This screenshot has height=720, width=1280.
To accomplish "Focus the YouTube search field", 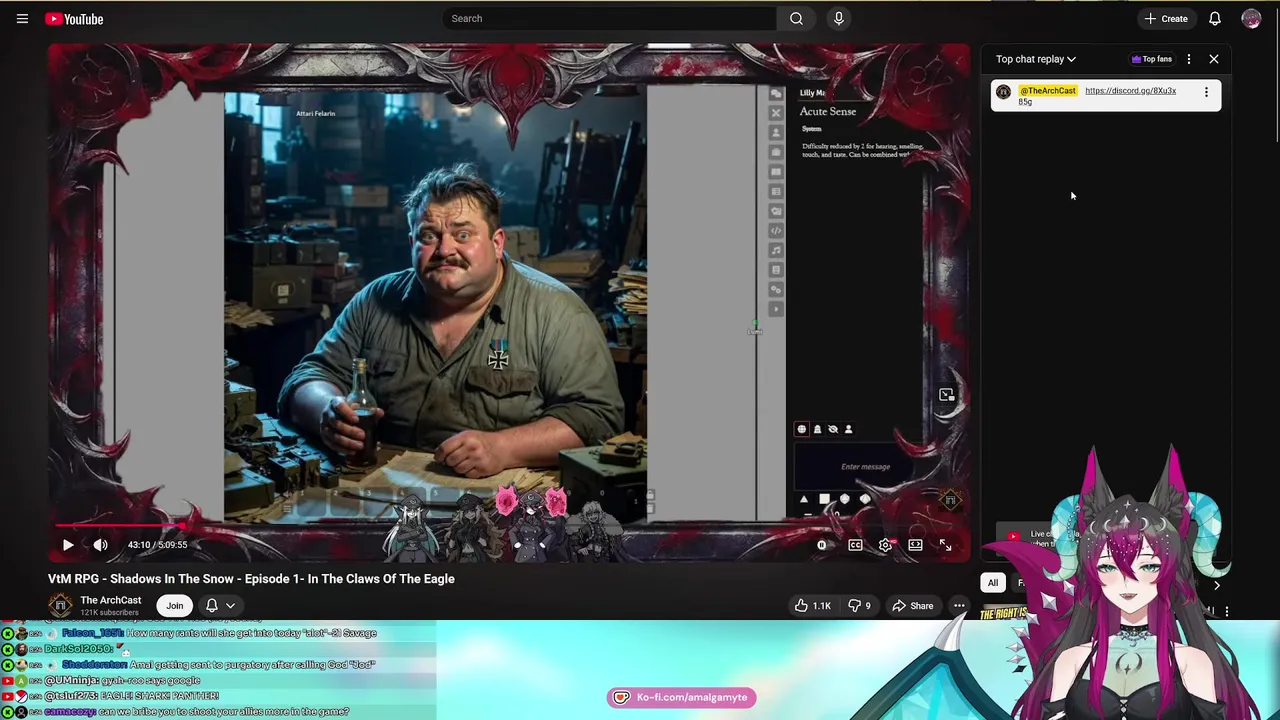I will (609, 18).
